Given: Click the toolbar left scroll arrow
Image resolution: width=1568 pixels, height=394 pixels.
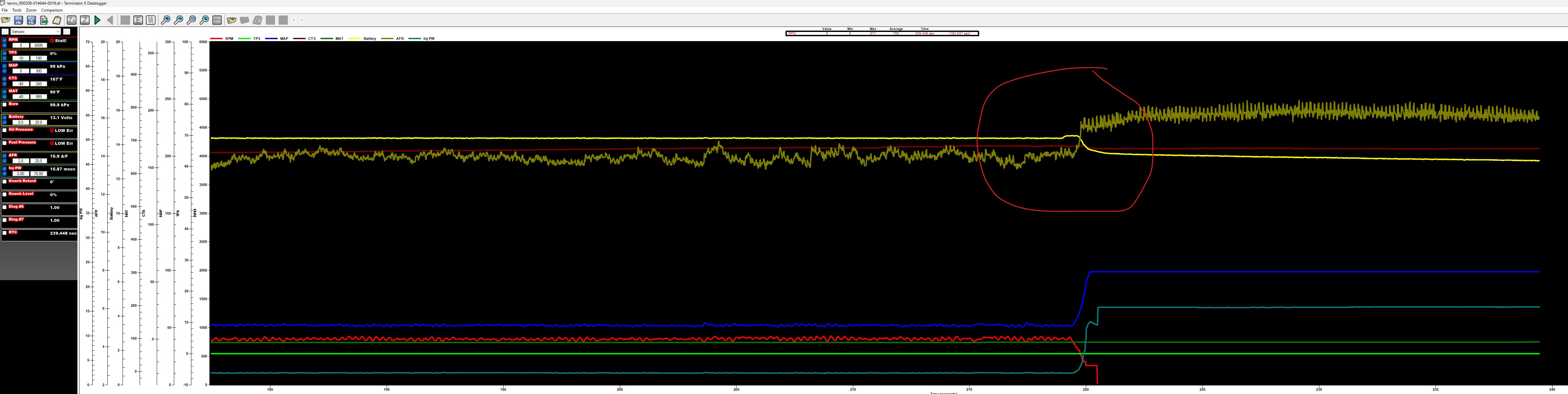Looking at the screenshot, I should click(x=294, y=20).
